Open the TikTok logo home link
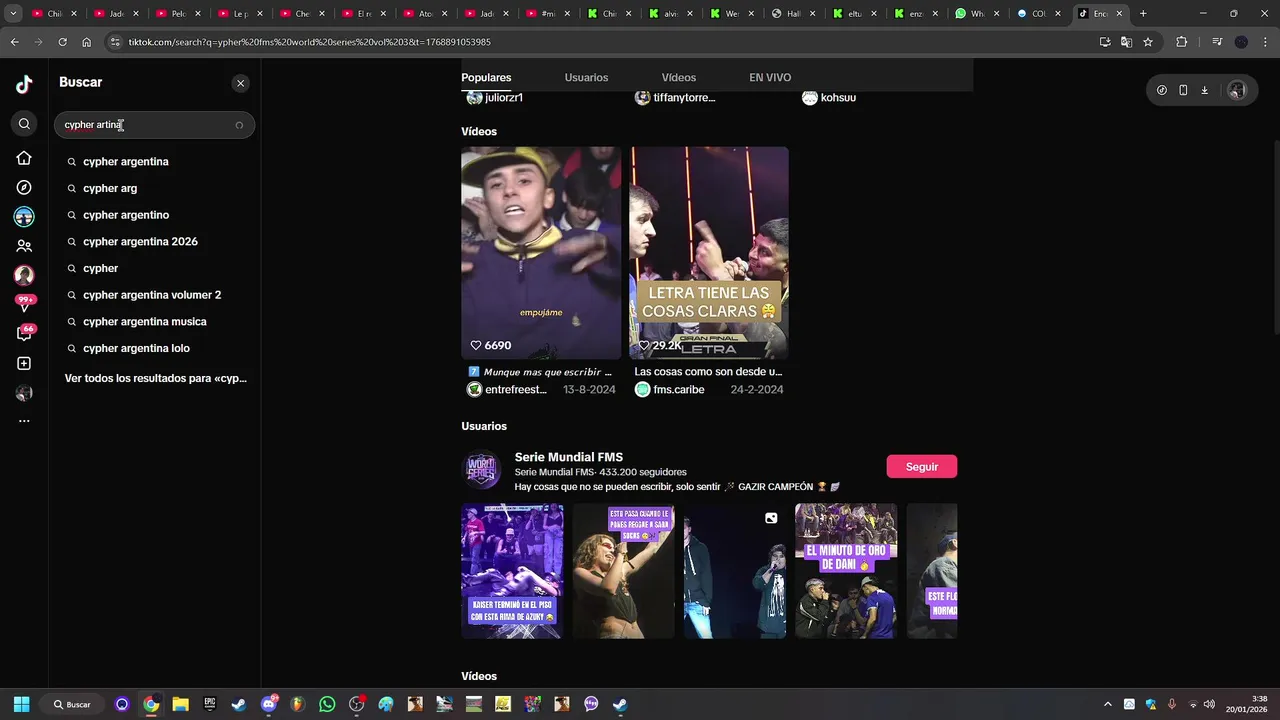Viewport: 1280px width, 720px height. click(x=24, y=84)
